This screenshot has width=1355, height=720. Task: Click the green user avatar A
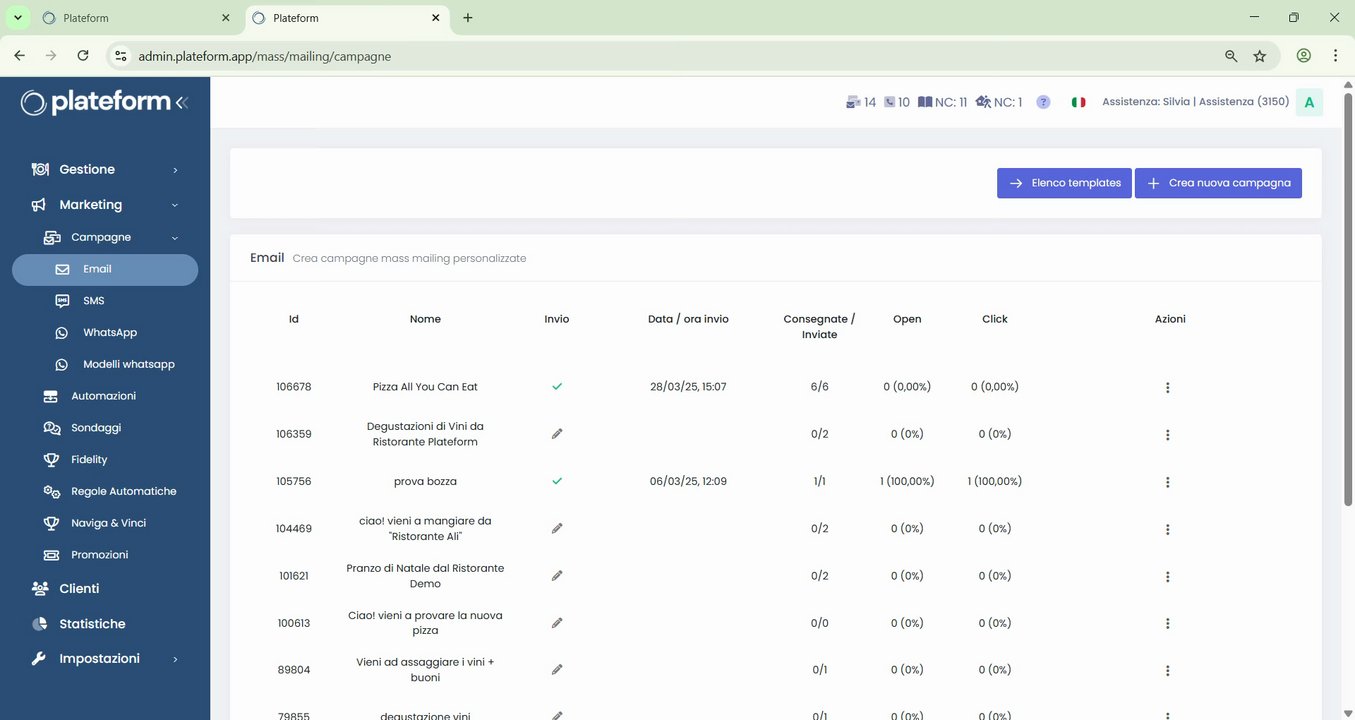tap(1309, 102)
